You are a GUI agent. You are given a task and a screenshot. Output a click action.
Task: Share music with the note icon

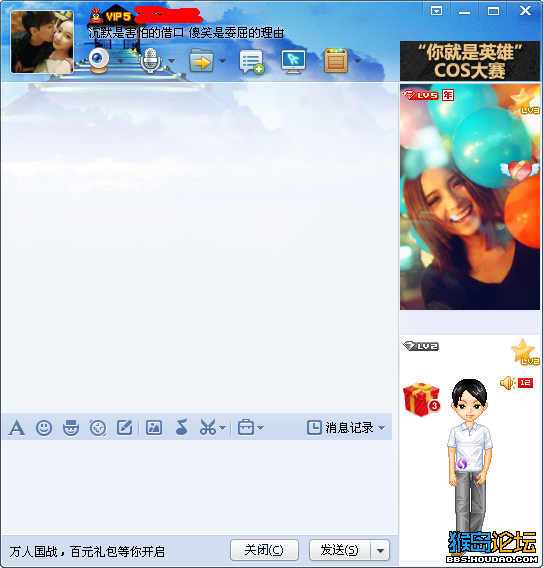pyautogui.click(x=181, y=427)
